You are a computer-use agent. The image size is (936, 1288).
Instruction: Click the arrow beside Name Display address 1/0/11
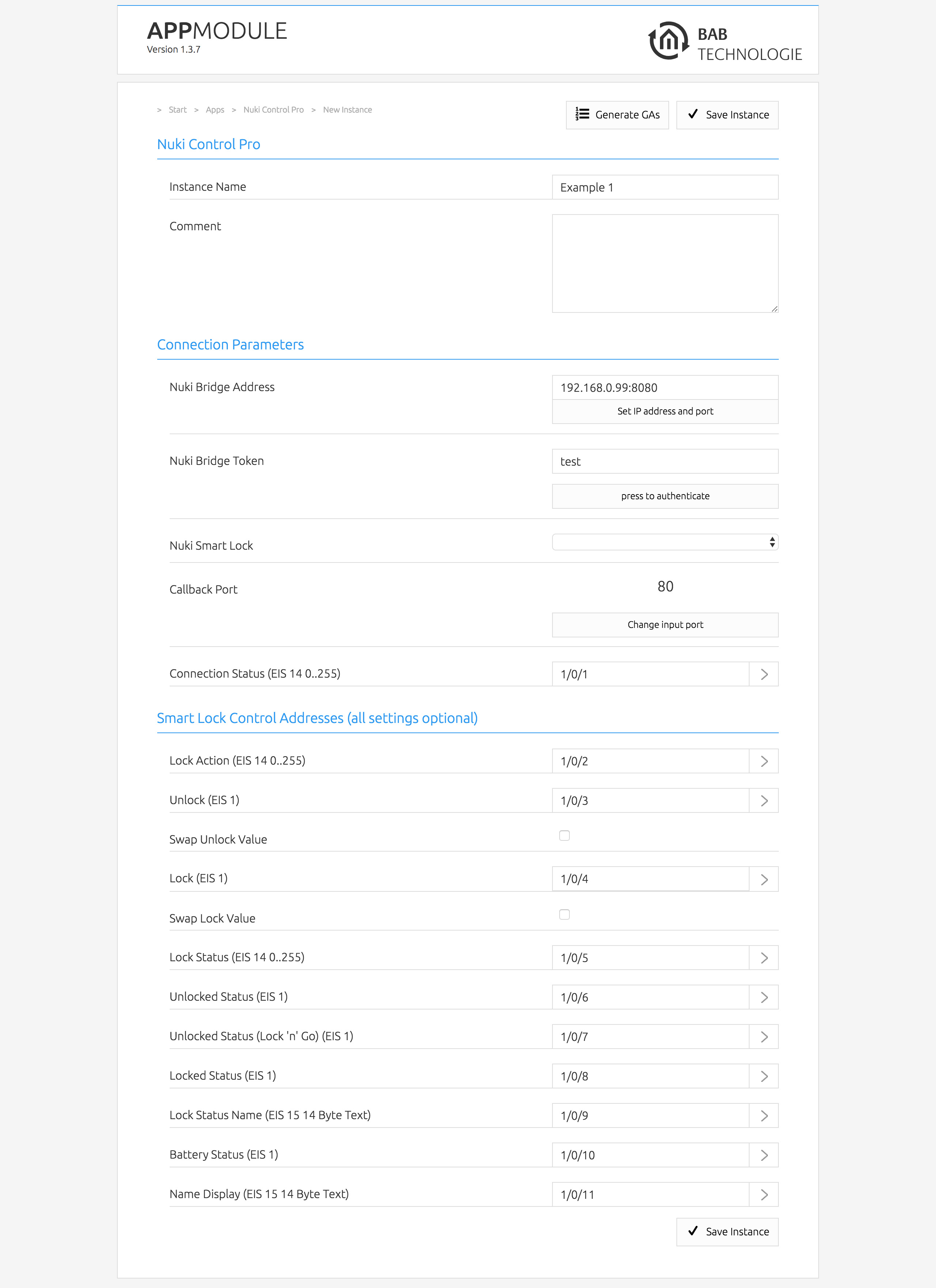point(764,1195)
